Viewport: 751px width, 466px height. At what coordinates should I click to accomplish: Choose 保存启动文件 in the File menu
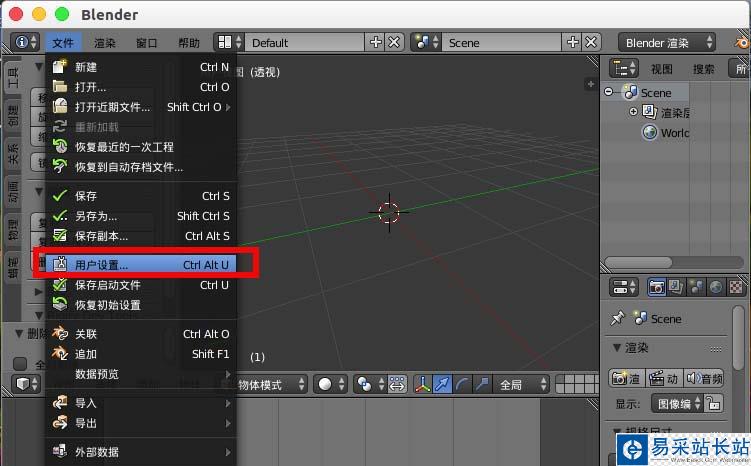[141, 285]
